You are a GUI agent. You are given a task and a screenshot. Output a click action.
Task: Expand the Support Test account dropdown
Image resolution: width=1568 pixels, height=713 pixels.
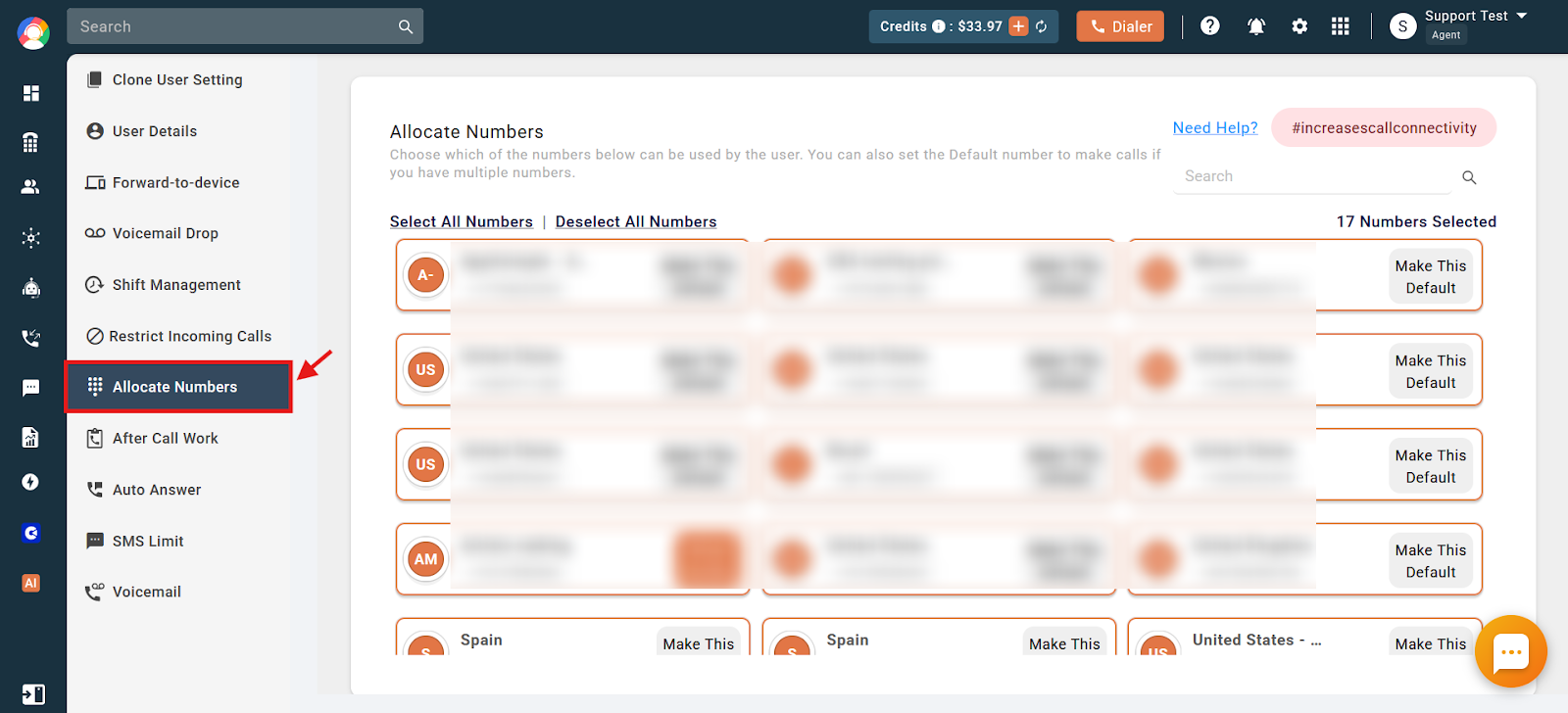[x=1522, y=16]
